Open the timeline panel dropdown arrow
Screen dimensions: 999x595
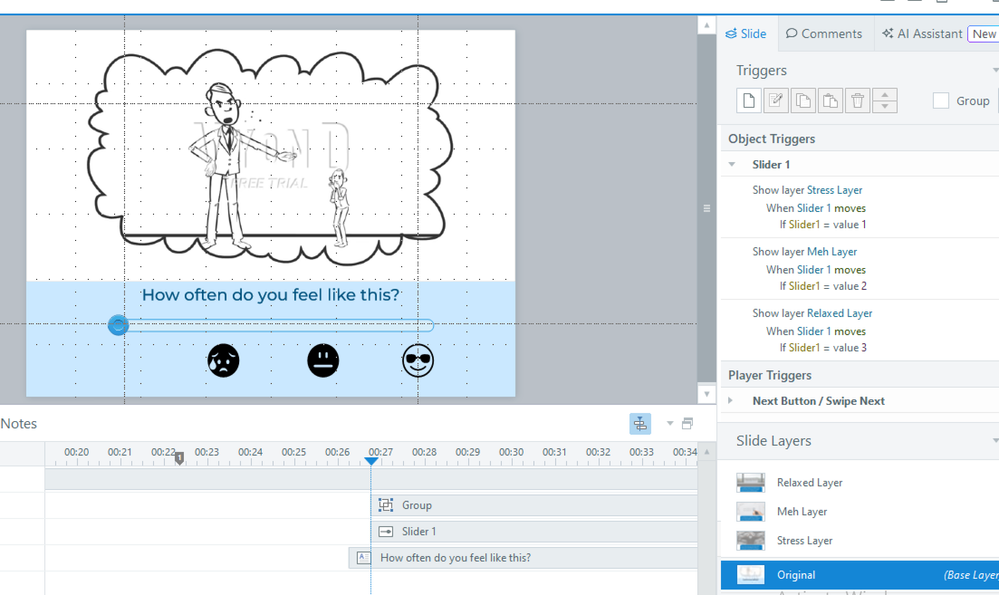pos(669,424)
